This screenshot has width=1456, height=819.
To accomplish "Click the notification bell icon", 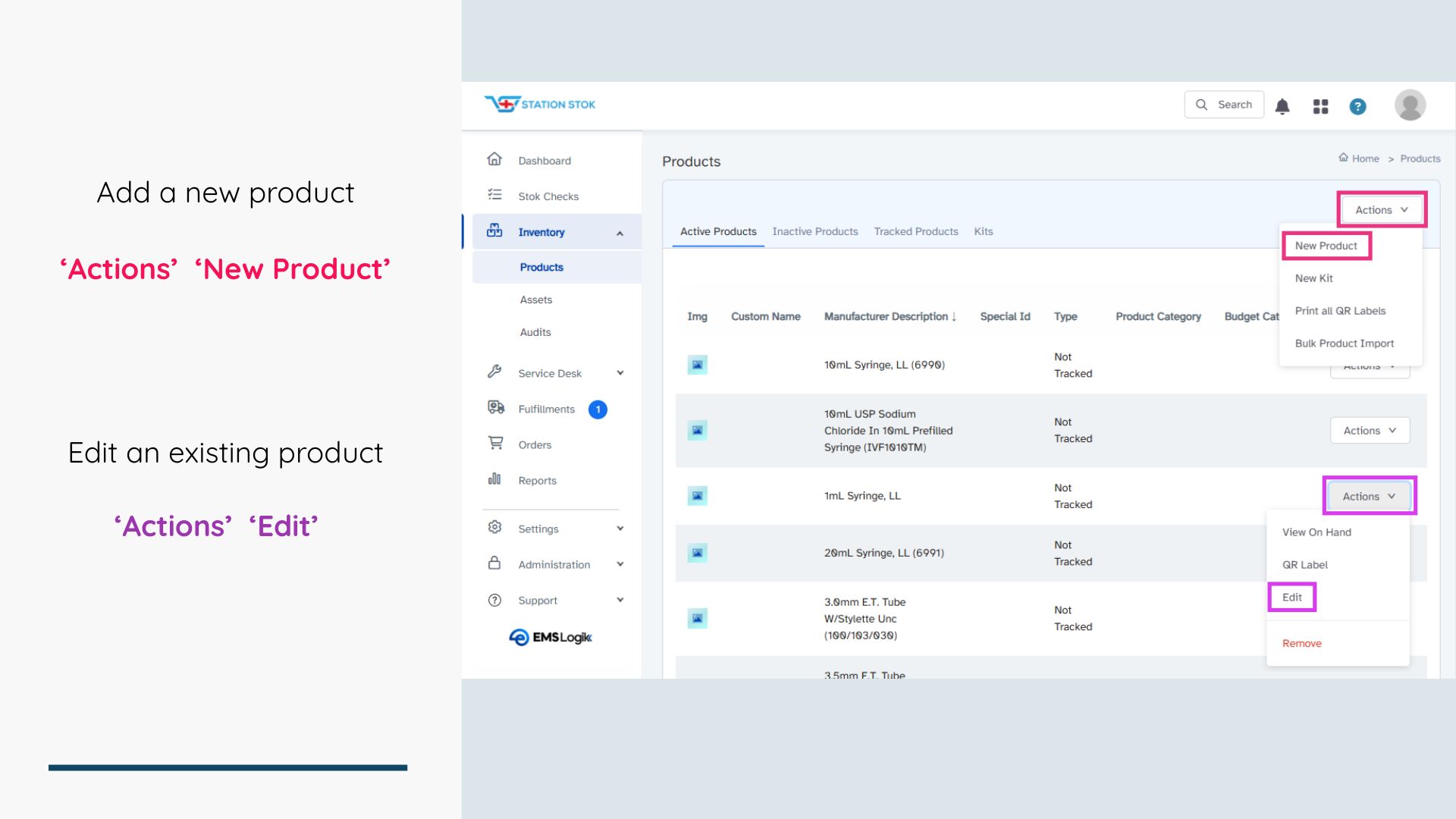I will coord(1282,106).
